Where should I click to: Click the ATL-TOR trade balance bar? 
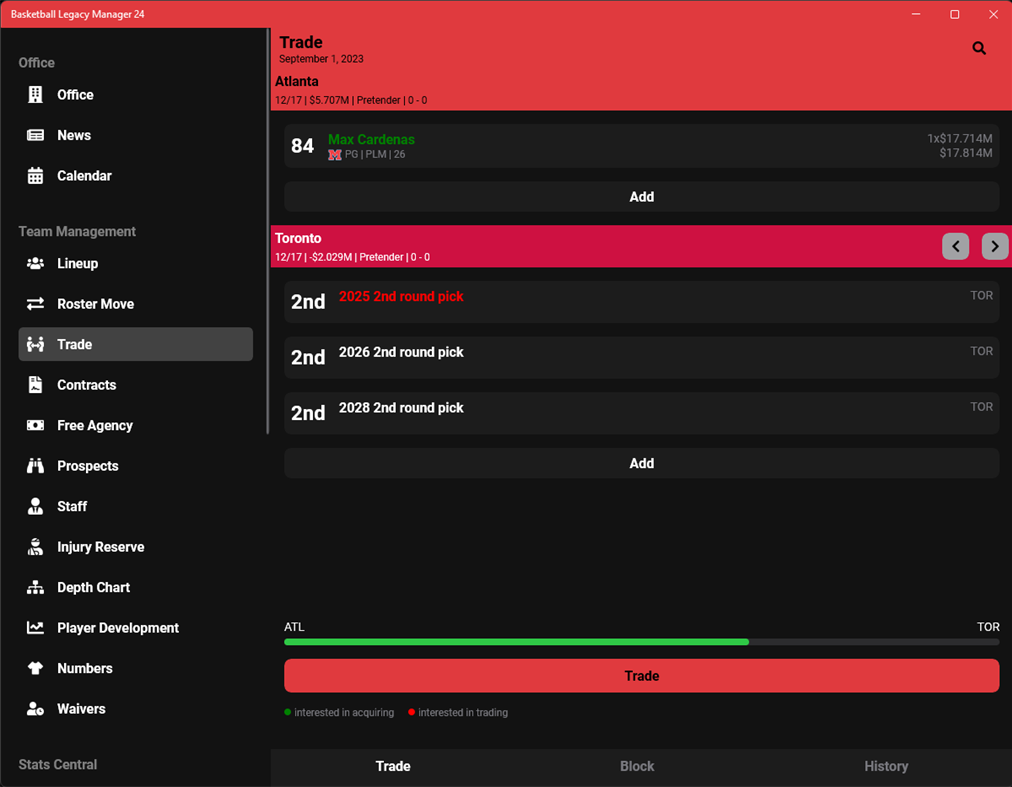tap(642, 642)
